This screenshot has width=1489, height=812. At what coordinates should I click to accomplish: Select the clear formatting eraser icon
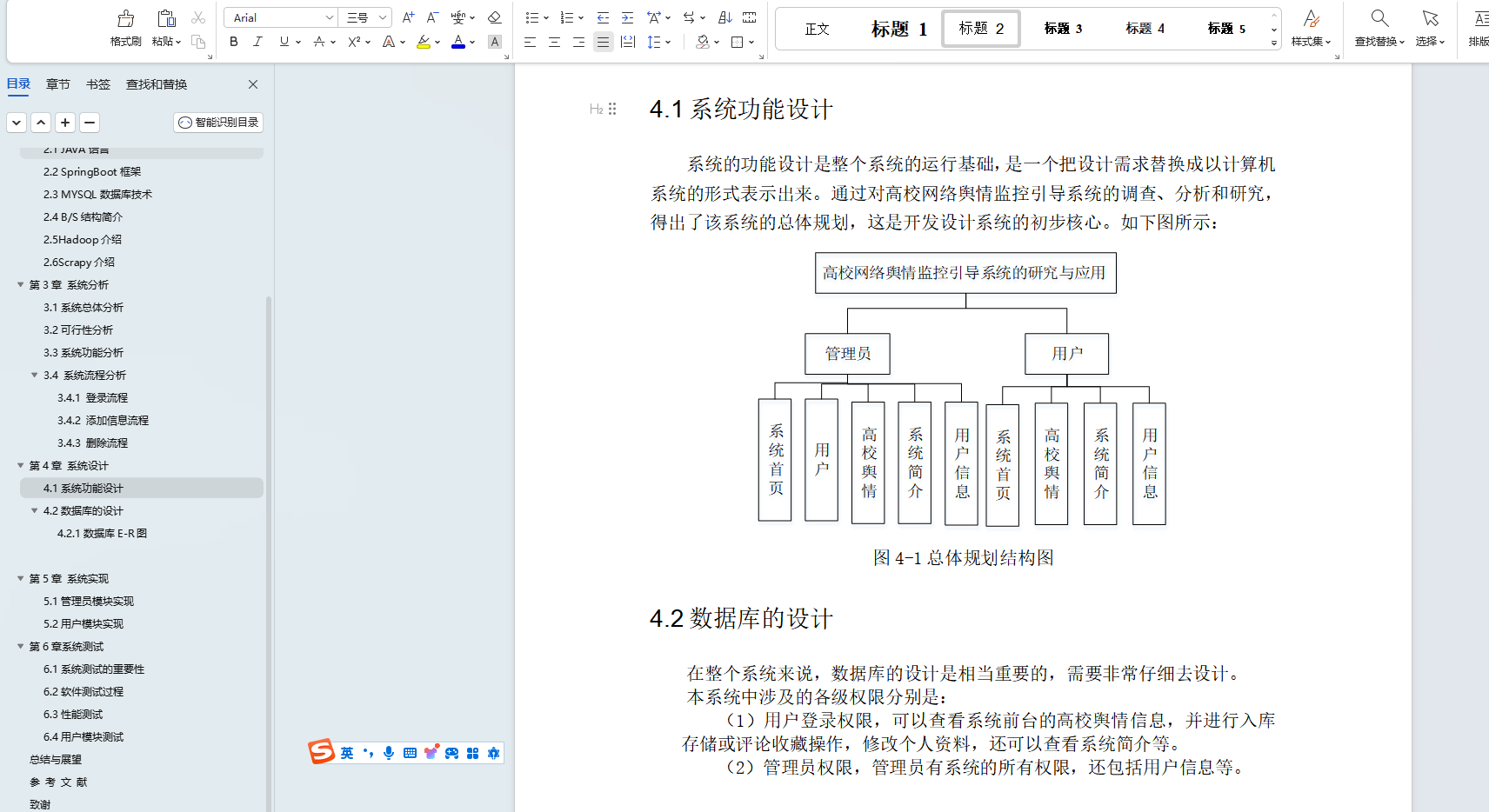click(494, 17)
